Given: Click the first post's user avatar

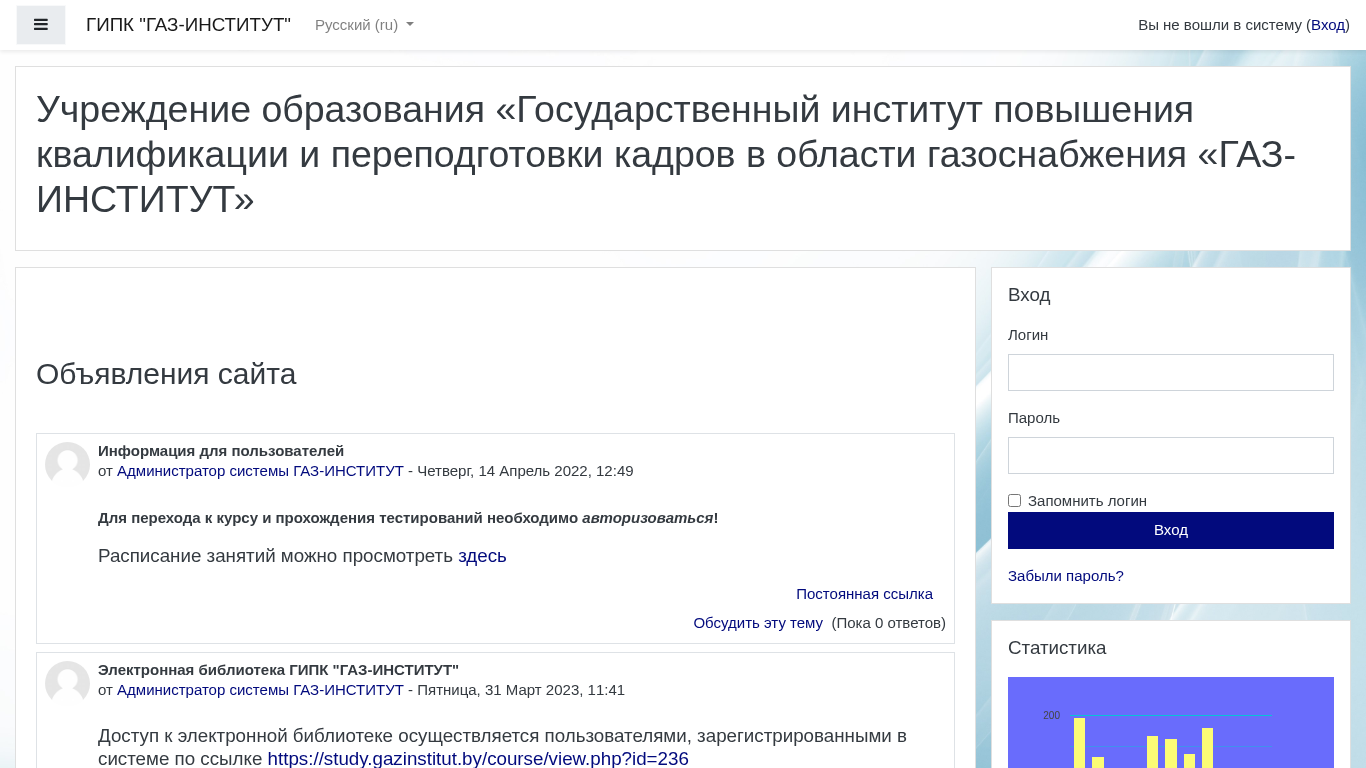Looking at the screenshot, I should (x=67, y=464).
